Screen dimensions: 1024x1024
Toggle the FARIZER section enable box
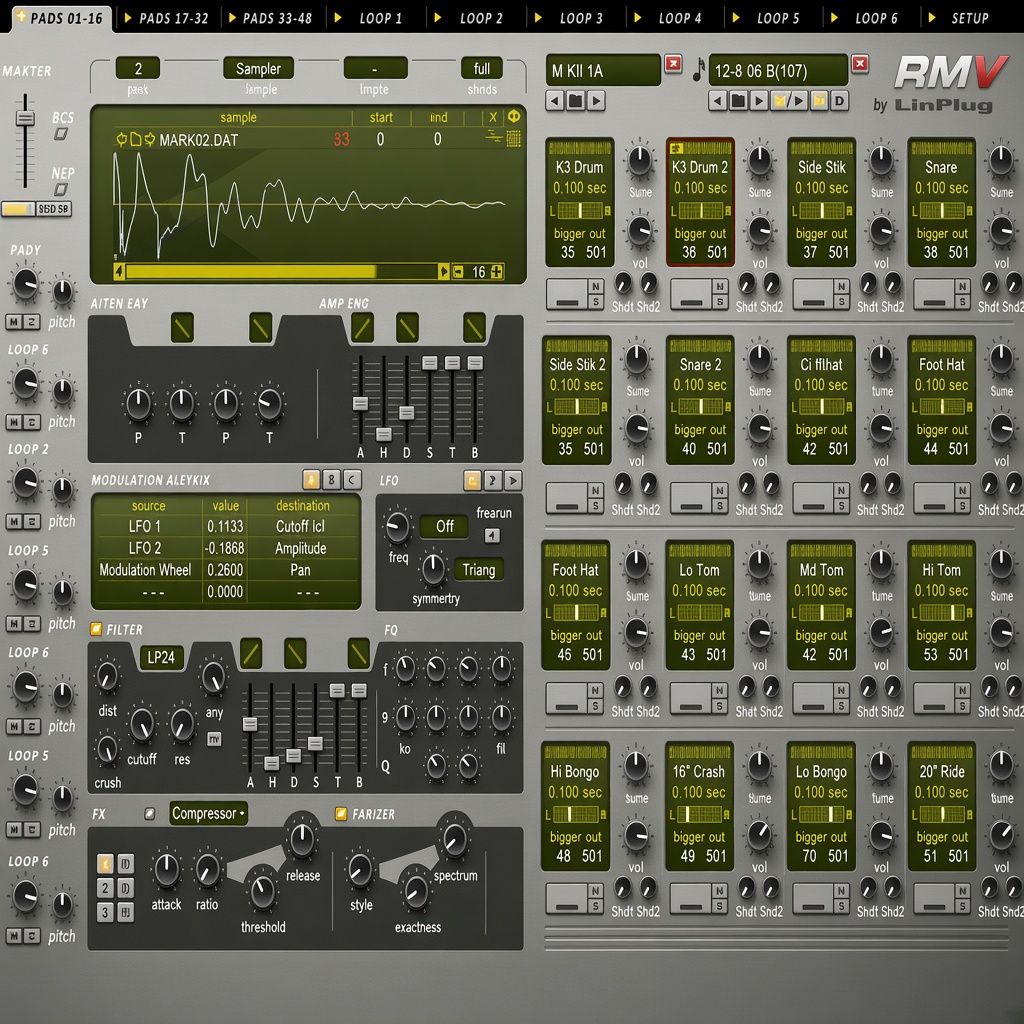tap(341, 814)
